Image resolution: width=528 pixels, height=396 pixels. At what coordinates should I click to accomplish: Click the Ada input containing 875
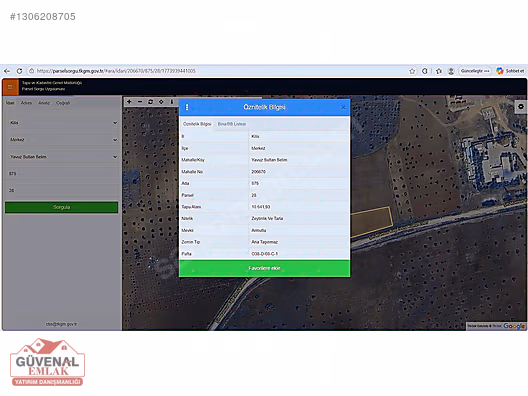coord(63,174)
